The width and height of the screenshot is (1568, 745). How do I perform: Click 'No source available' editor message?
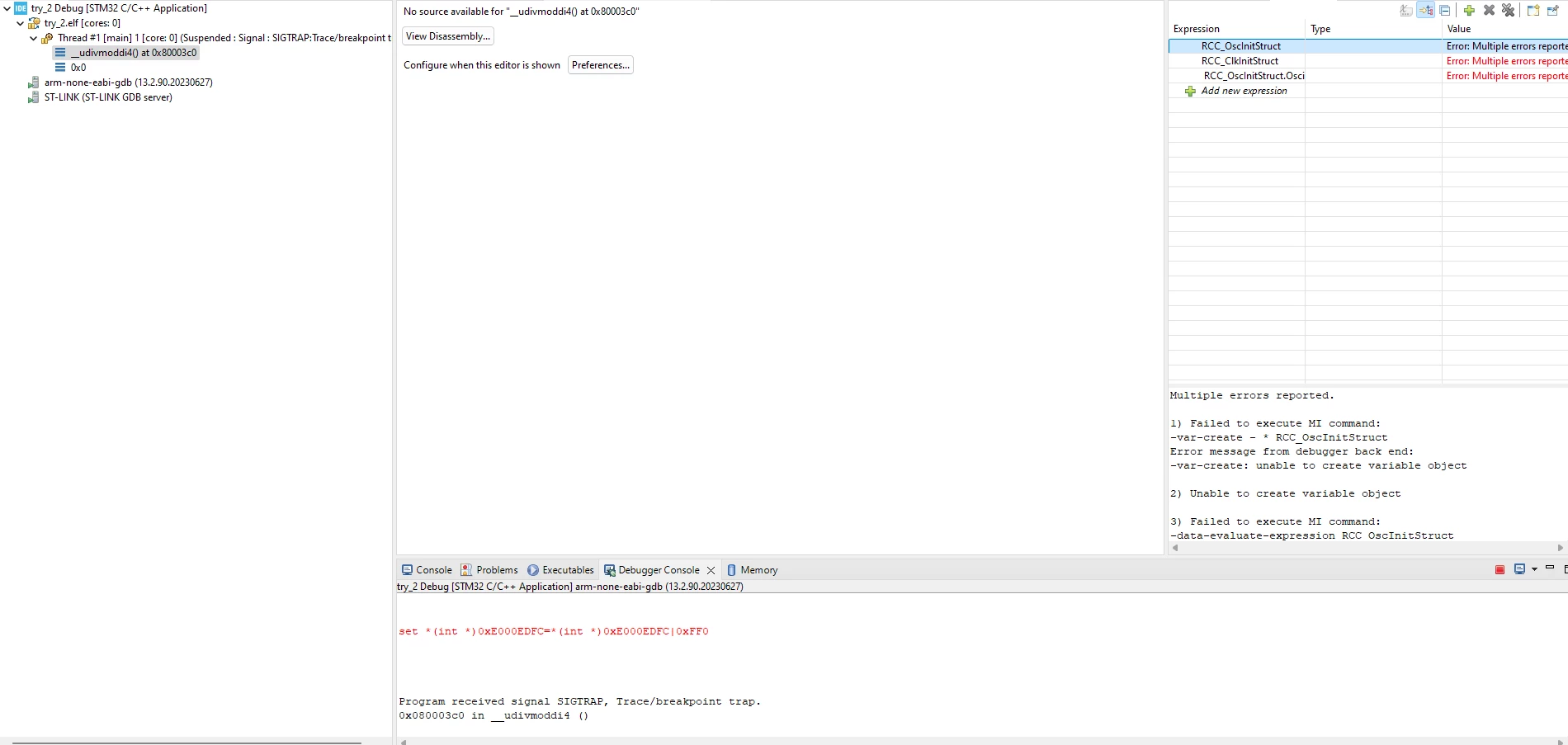coord(521,12)
